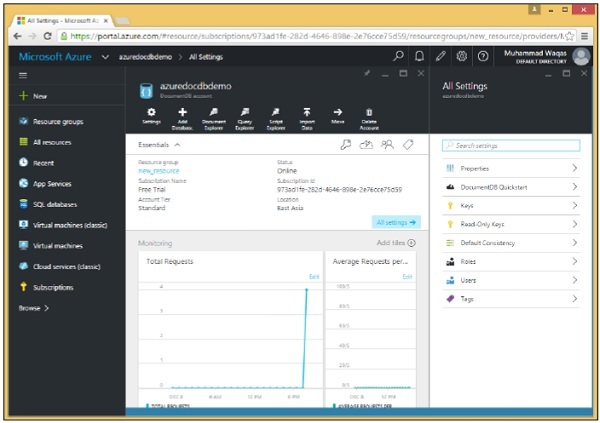
Task: Open Users settings row
Action: coord(511,280)
